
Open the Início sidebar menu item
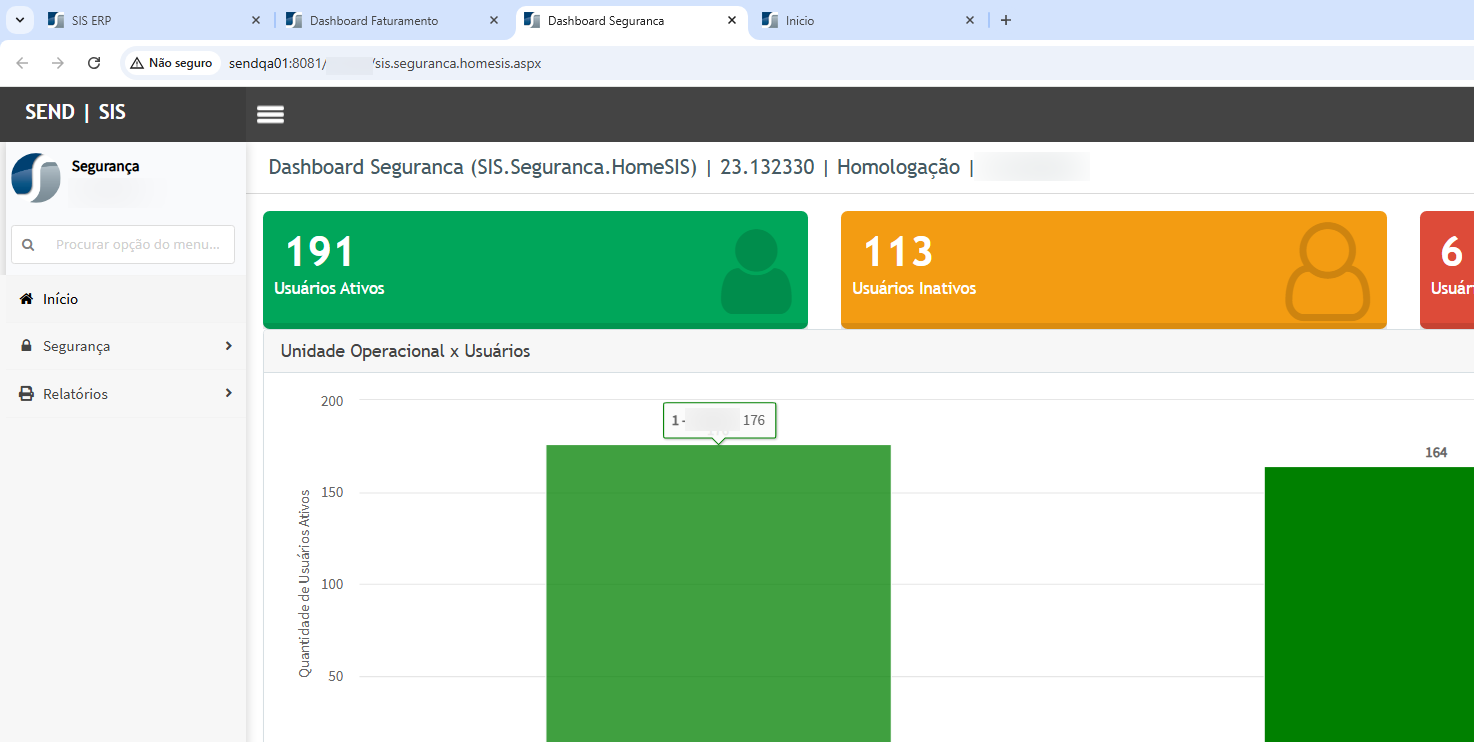[x=60, y=299]
